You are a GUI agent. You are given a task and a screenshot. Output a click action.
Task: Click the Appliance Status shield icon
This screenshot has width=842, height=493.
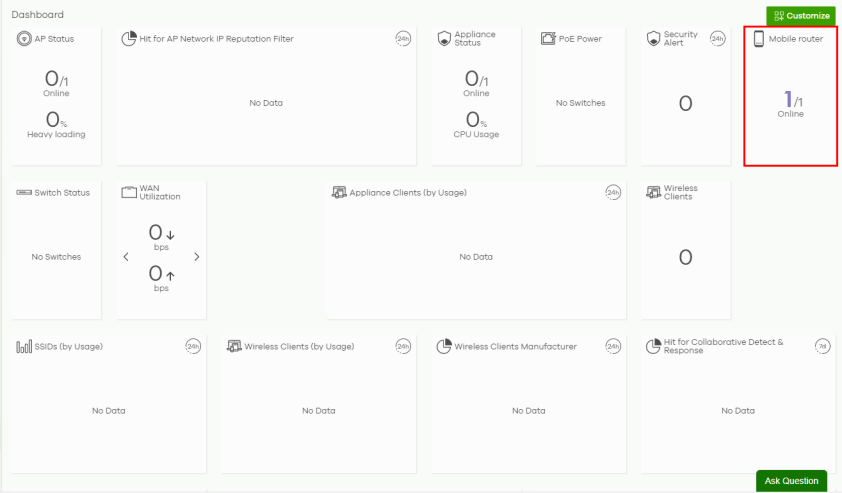click(445, 39)
